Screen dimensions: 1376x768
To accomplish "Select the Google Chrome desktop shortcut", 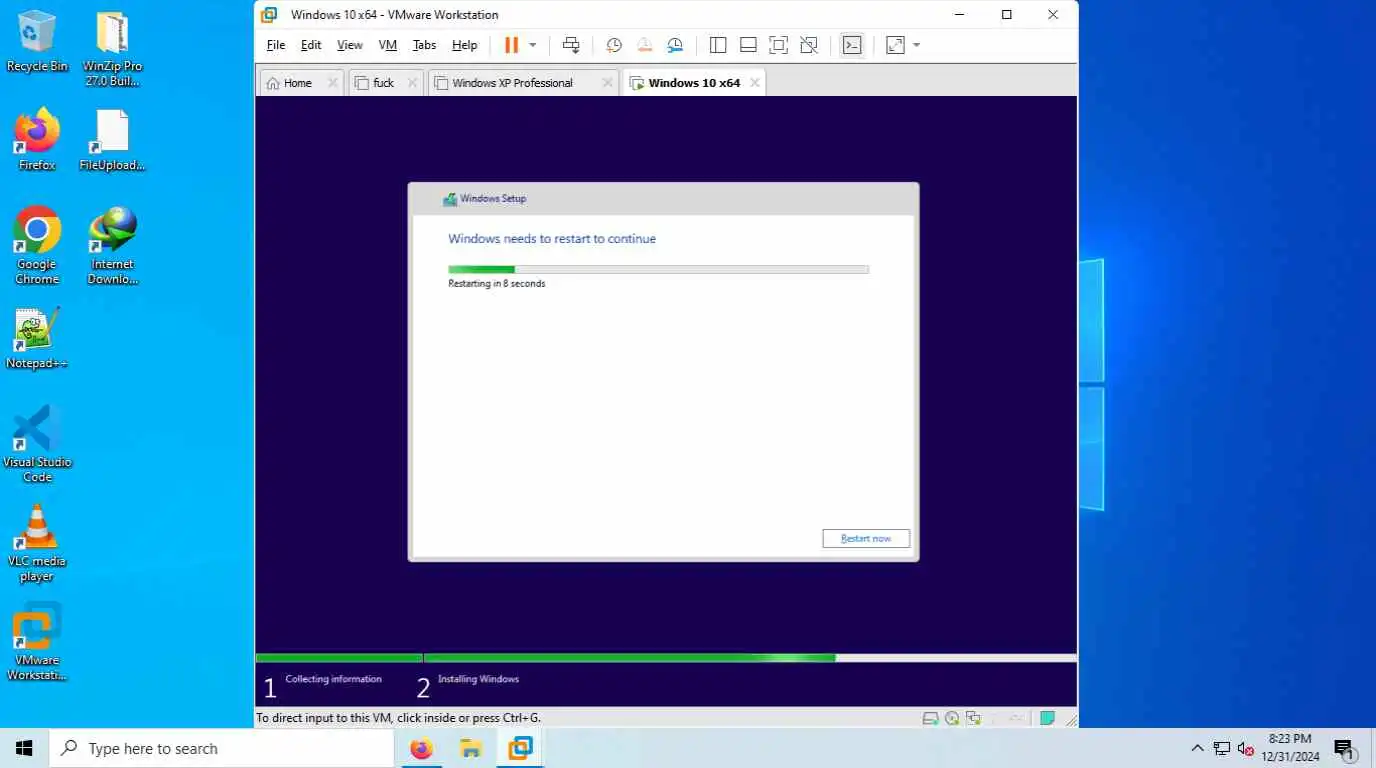I will coord(37,245).
